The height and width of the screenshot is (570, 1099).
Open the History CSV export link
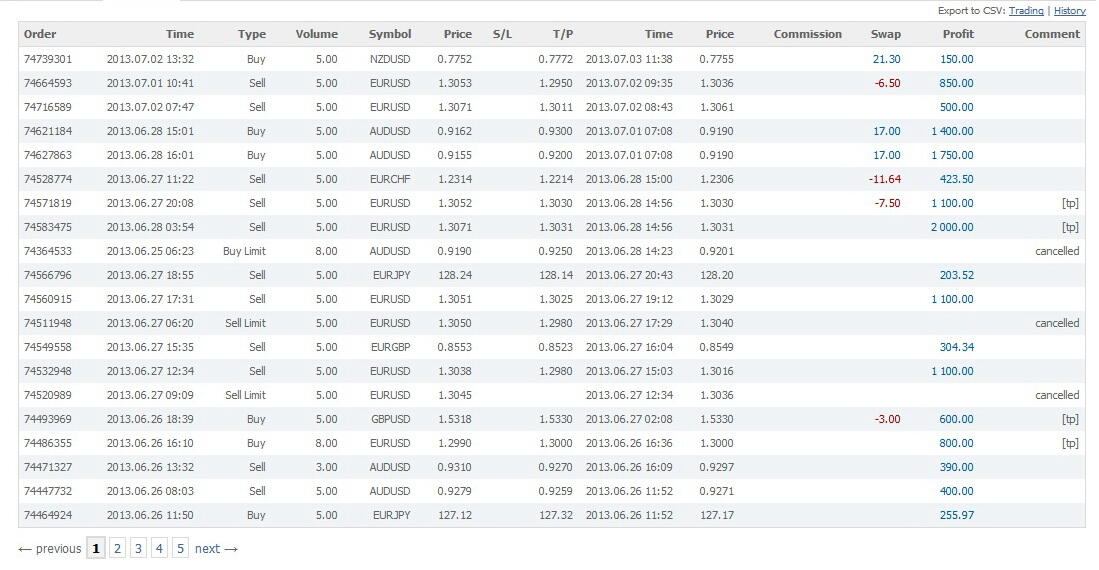pos(1070,11)
